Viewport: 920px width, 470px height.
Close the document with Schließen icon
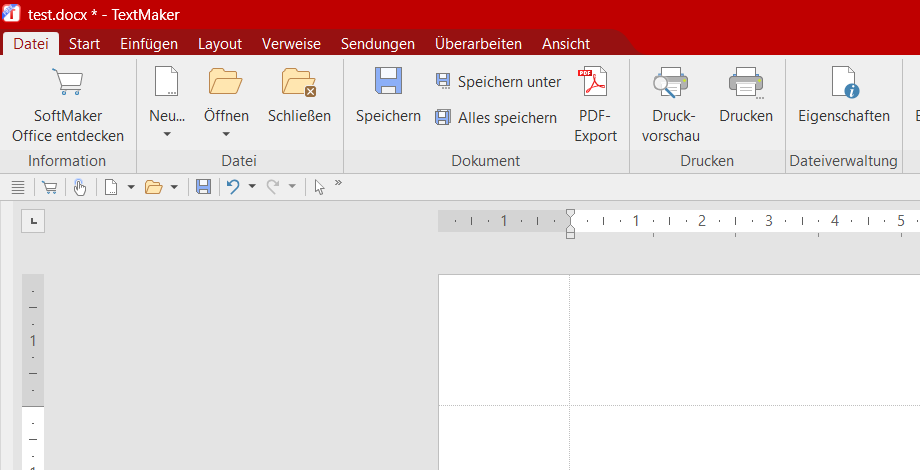coord(299,82)
